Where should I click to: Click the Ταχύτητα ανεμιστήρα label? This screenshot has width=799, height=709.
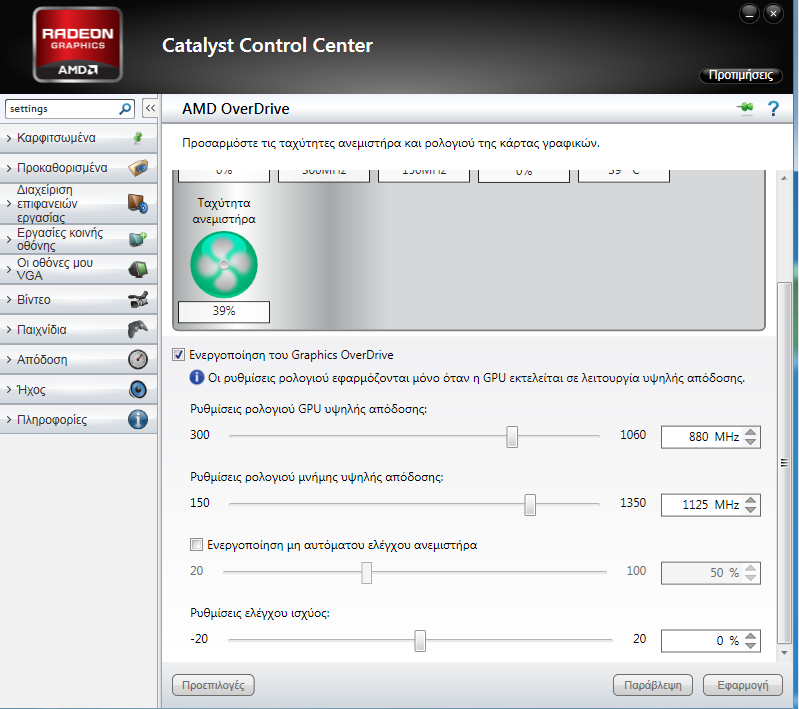click(x=224, y=211)
